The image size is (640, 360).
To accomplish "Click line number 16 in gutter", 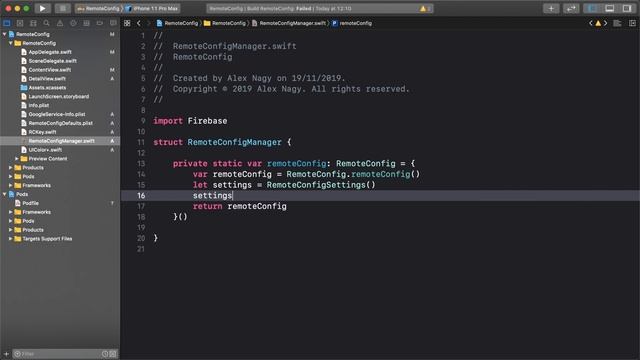I will click(x=141, y=196).
